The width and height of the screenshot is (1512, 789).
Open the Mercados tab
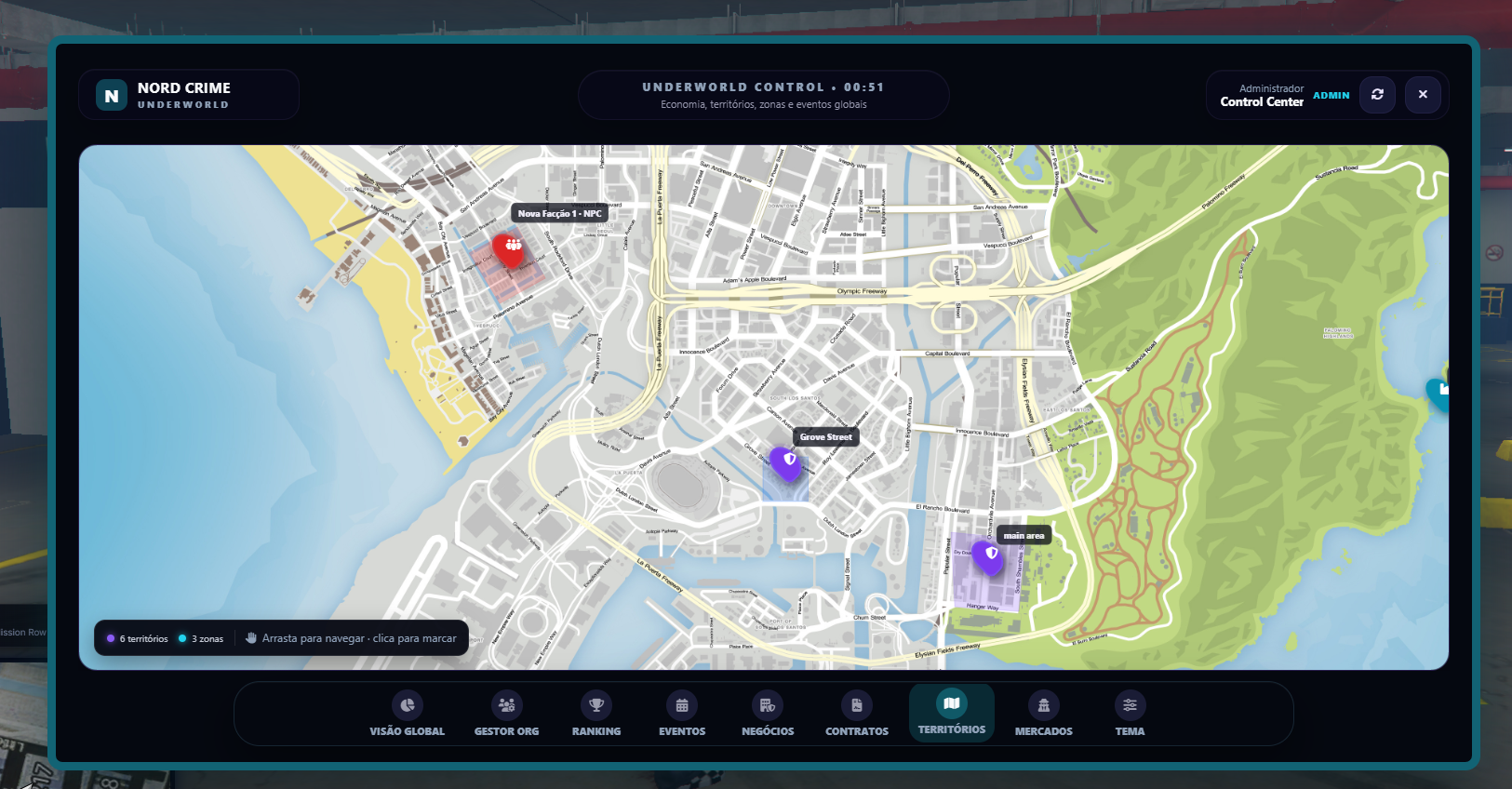pos(1044,715)
